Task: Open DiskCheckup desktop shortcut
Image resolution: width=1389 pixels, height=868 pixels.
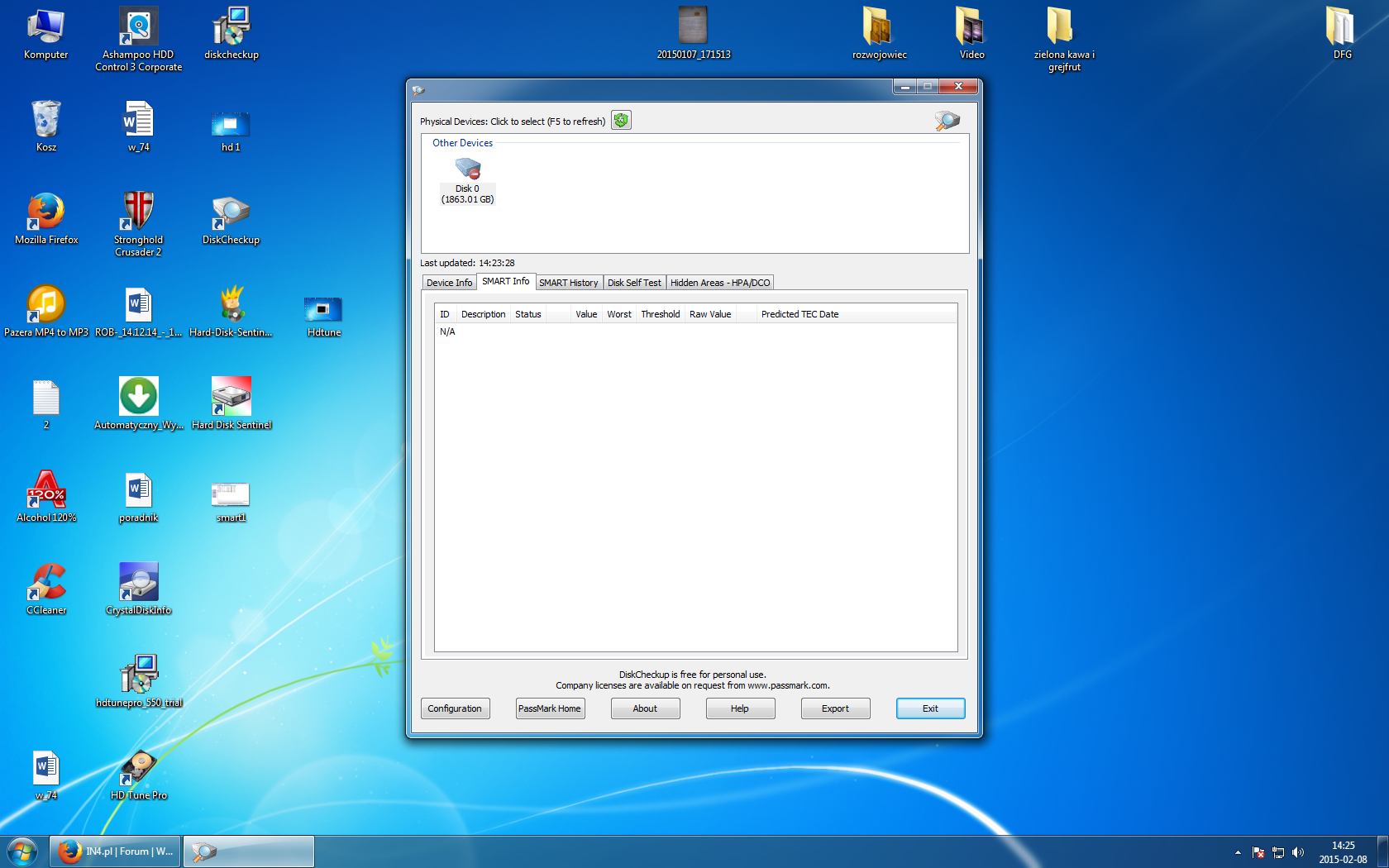Action: (x=231, y=219)
